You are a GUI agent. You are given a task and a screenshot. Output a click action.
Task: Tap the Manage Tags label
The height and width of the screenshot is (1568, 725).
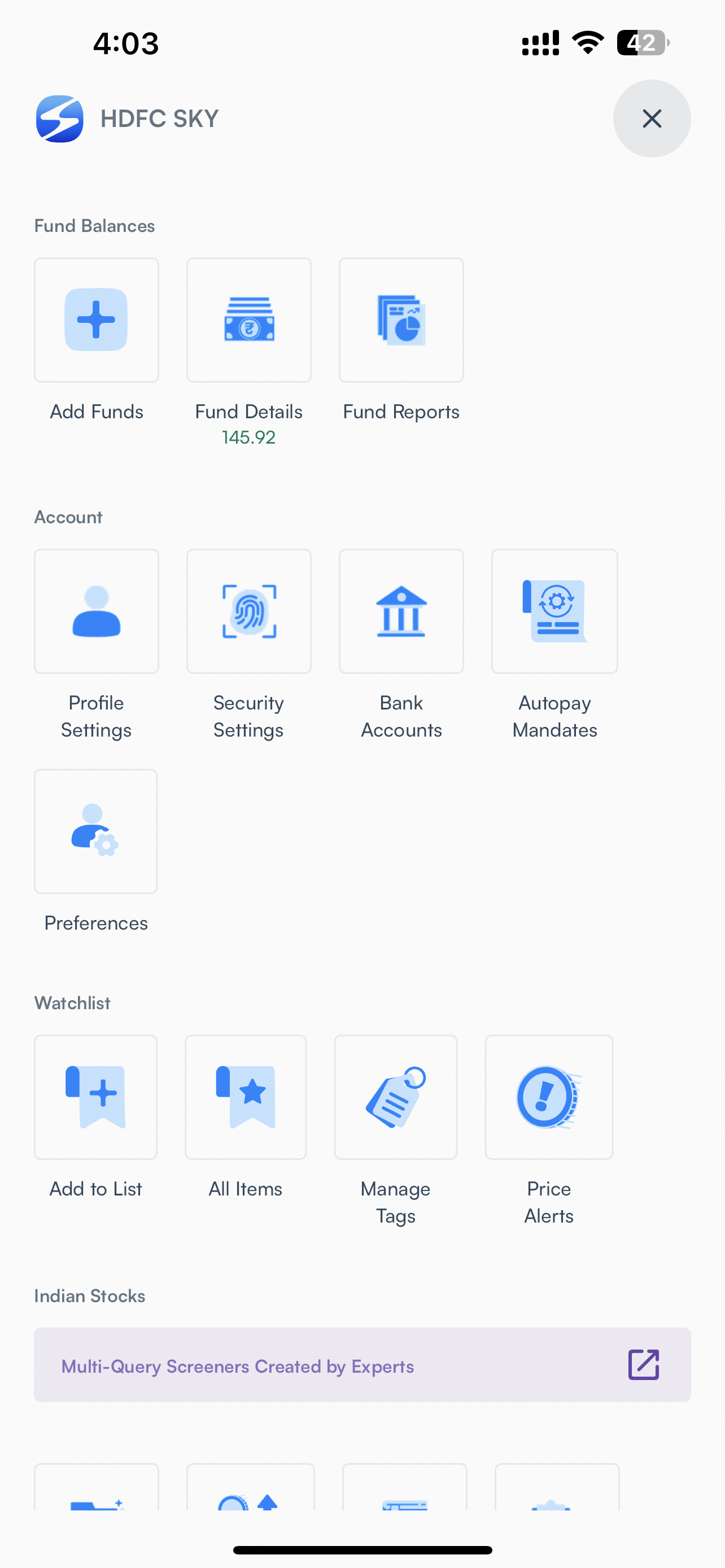coord(396,1202)
